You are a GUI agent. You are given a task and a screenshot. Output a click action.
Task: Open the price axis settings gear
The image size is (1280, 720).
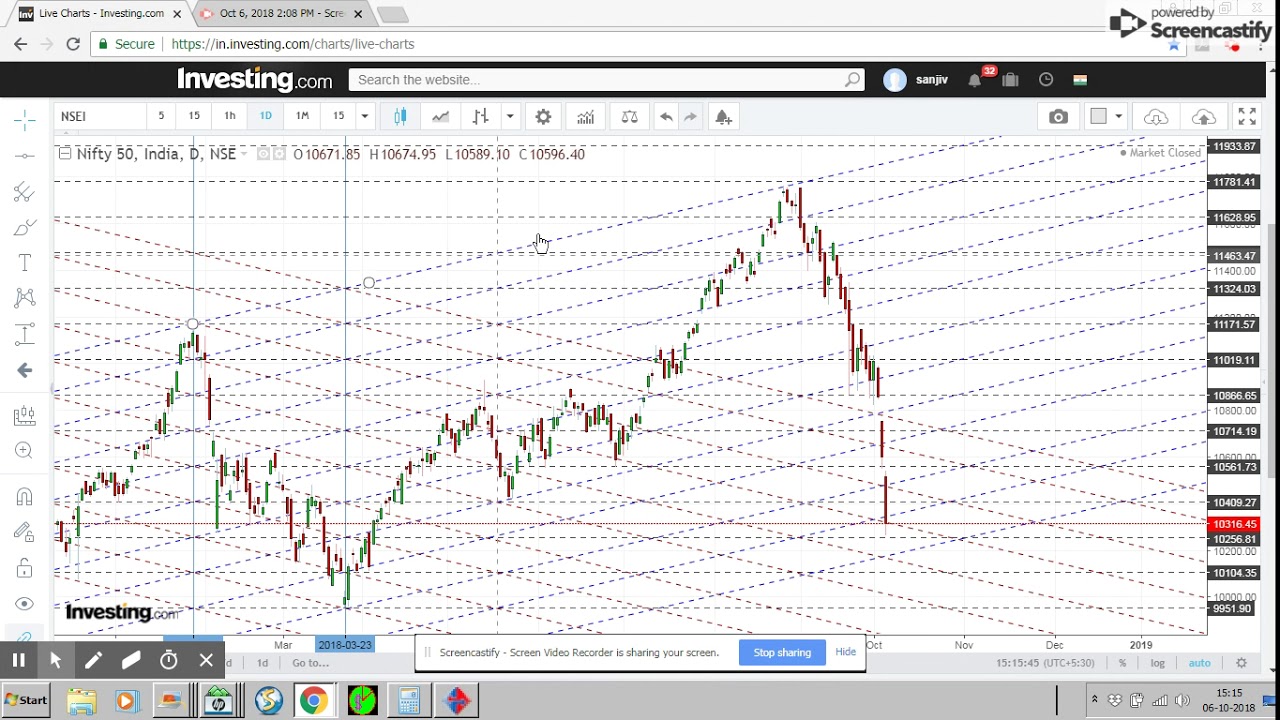pyautogui.click(x=1242, y=663)
